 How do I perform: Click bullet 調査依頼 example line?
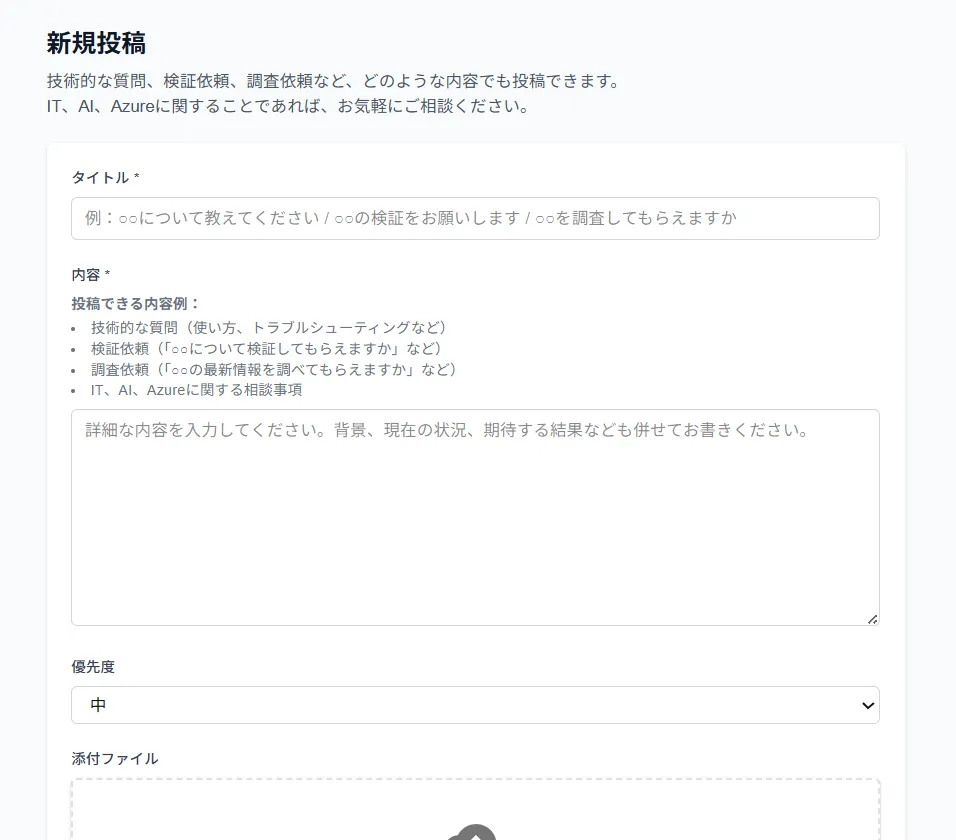click(274, 369)
